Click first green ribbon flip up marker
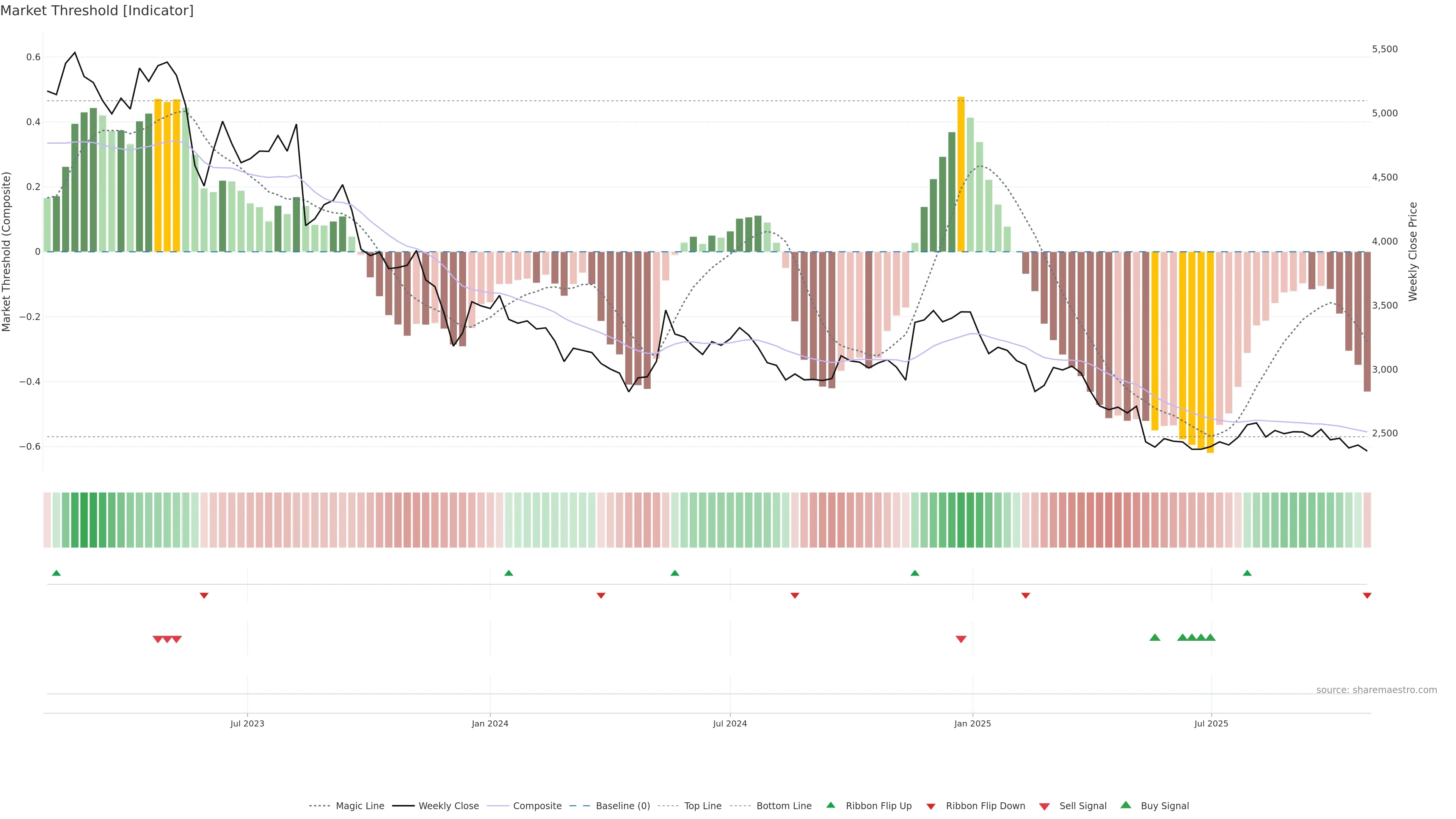Viewport: 1456px width, 819px height. [56, 573]
